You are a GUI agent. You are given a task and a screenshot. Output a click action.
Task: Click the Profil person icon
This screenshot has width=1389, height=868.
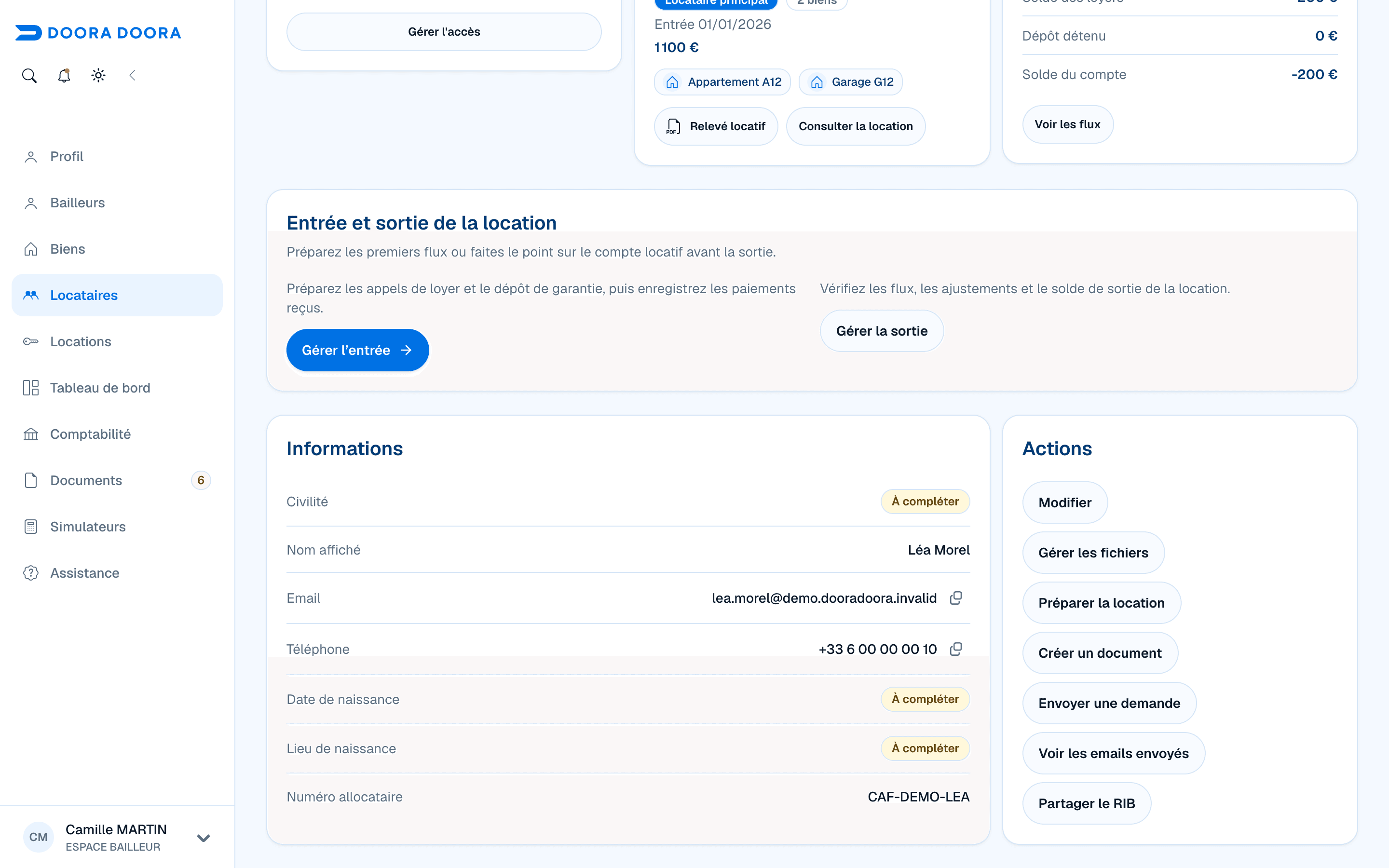pyautogui.click(x=31, y=157)
